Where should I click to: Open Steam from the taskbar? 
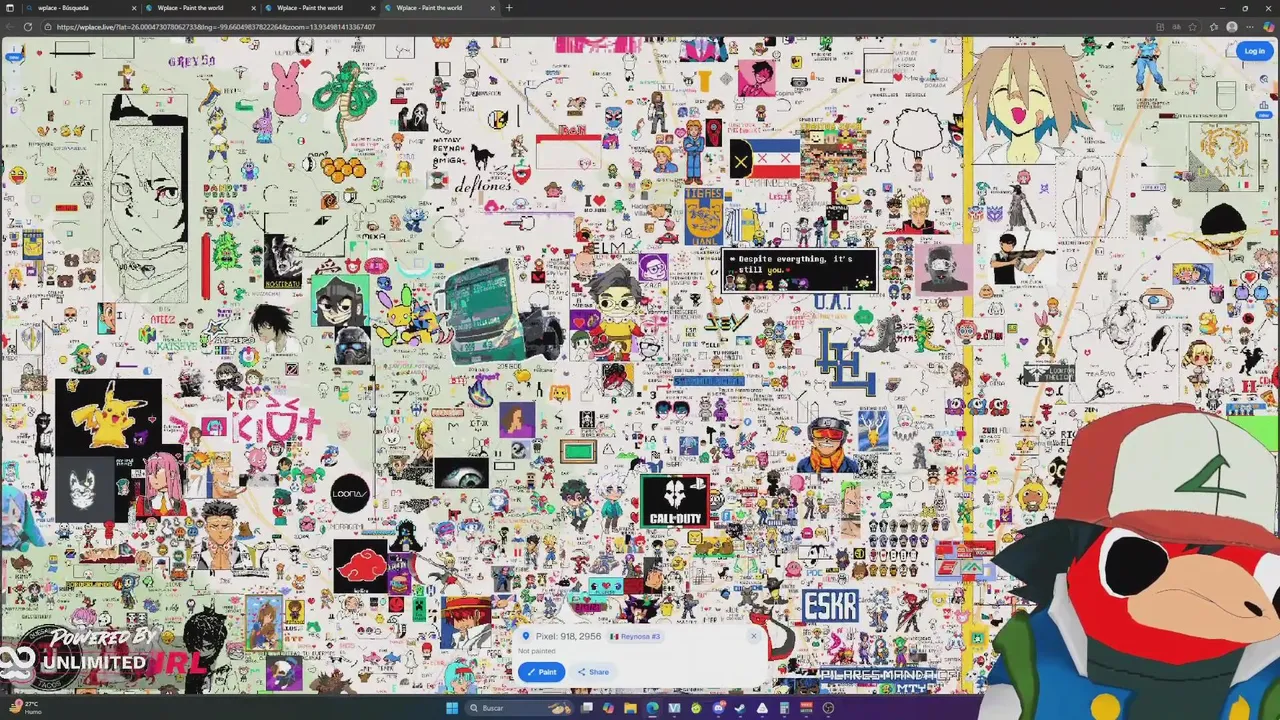(740, 708)
